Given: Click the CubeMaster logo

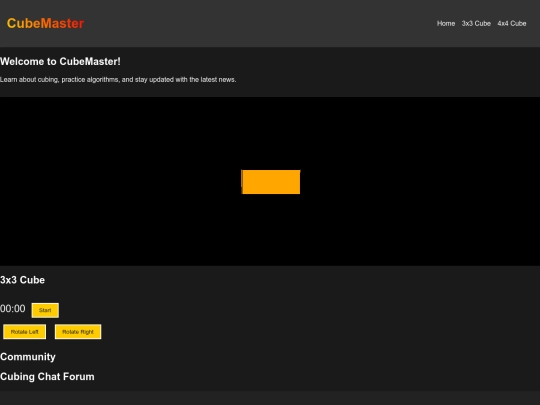Looking at the screenshot, I should (45, 23).
